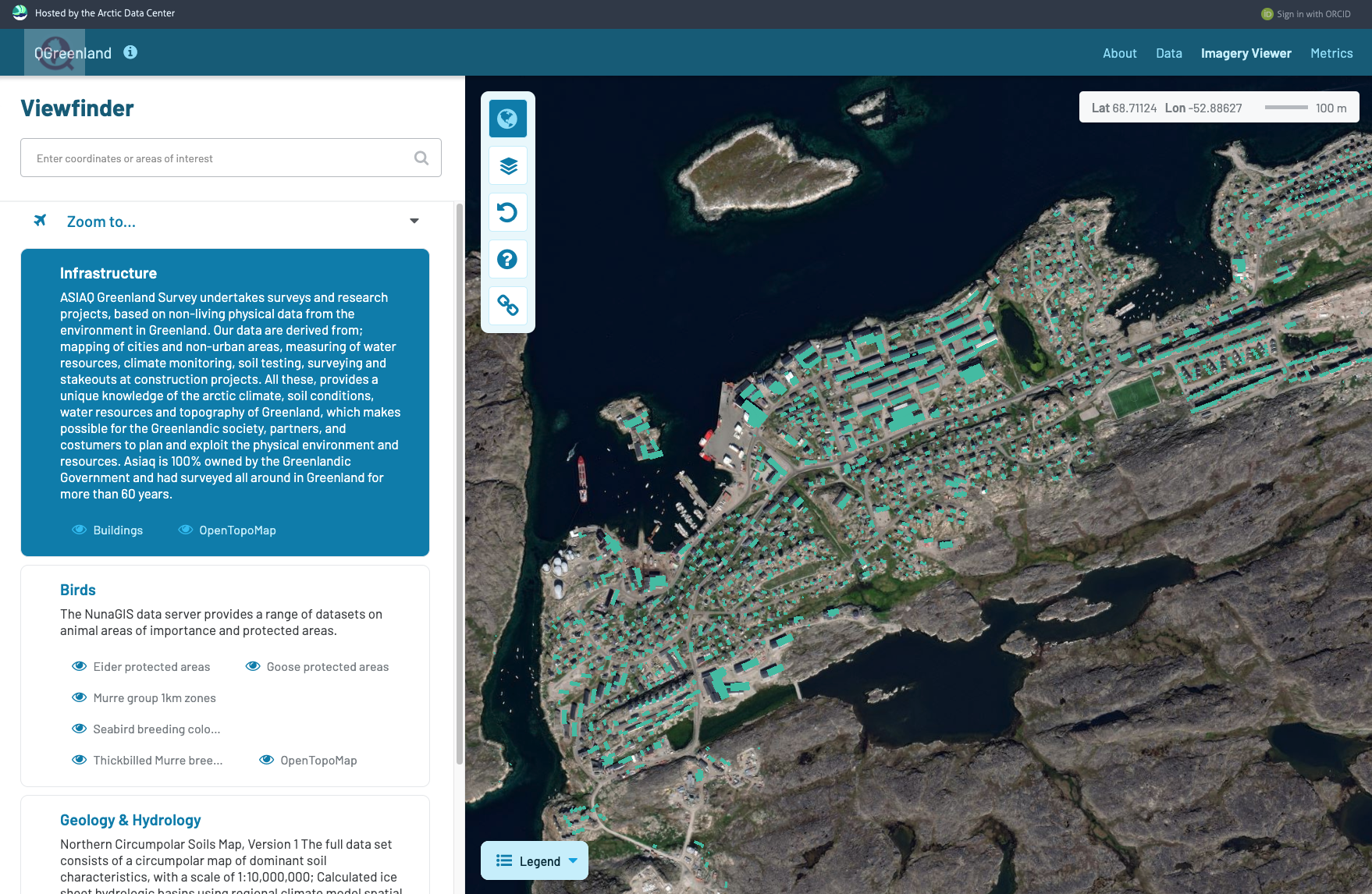The height and width of the screenshot is (894, 1372).
Task: Click the info icon beside QGreenland
Action: point(130,52)
